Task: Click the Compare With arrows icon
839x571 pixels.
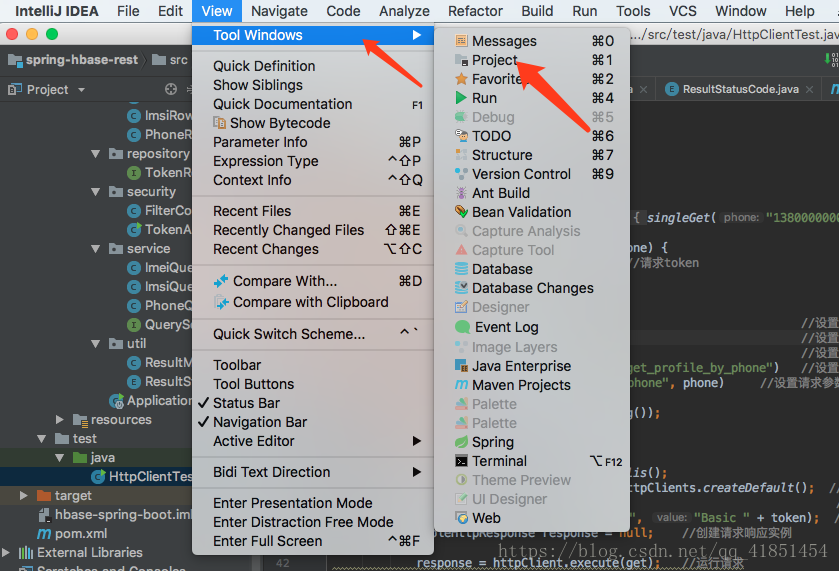Action: click(220, 281)
